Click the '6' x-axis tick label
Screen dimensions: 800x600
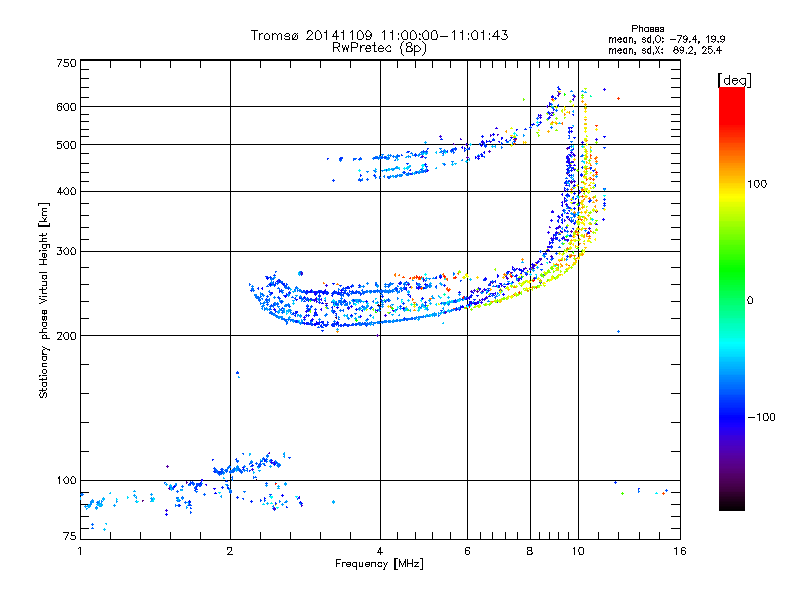[x=467, y=551]
